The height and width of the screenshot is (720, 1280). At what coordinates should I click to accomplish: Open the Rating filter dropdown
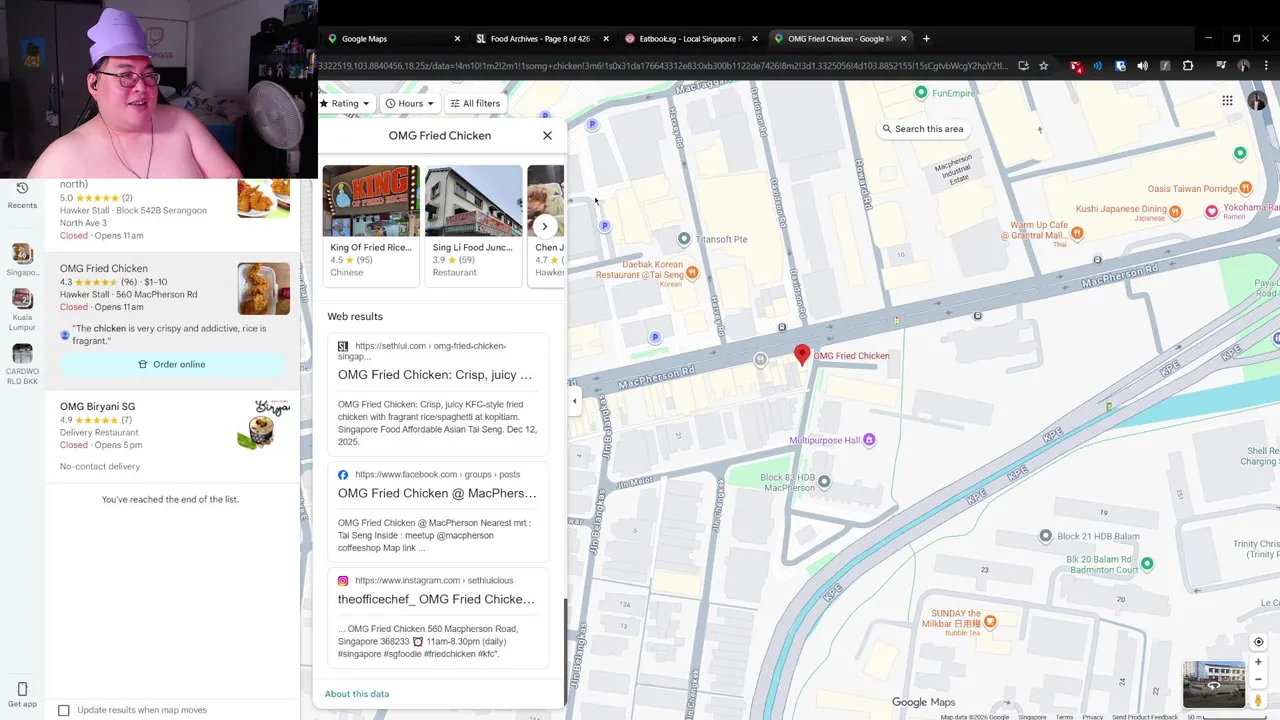click(345, 103)
